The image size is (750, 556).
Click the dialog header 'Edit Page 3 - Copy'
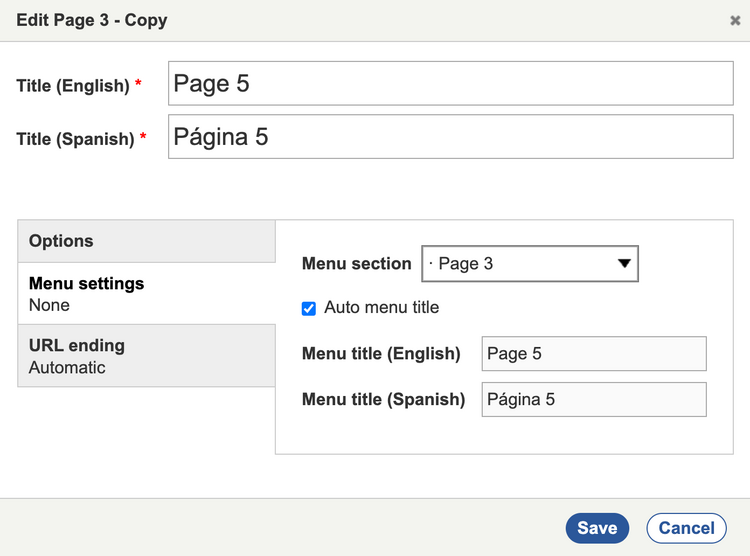point(92,20)
